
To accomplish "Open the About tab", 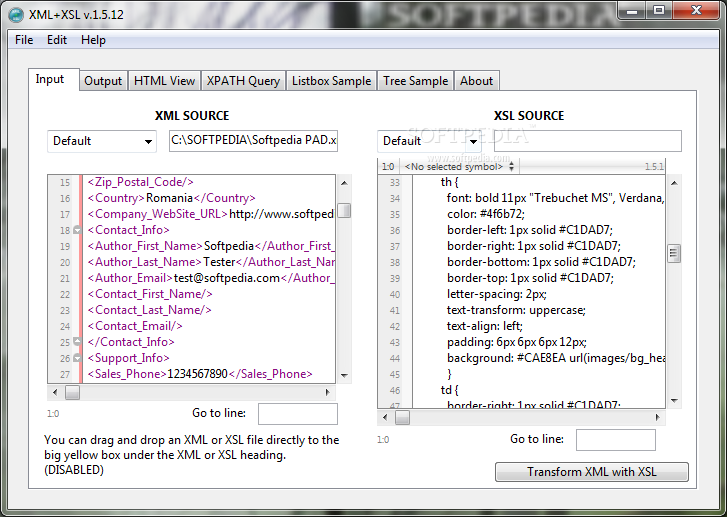I will [x=476, y=81].
